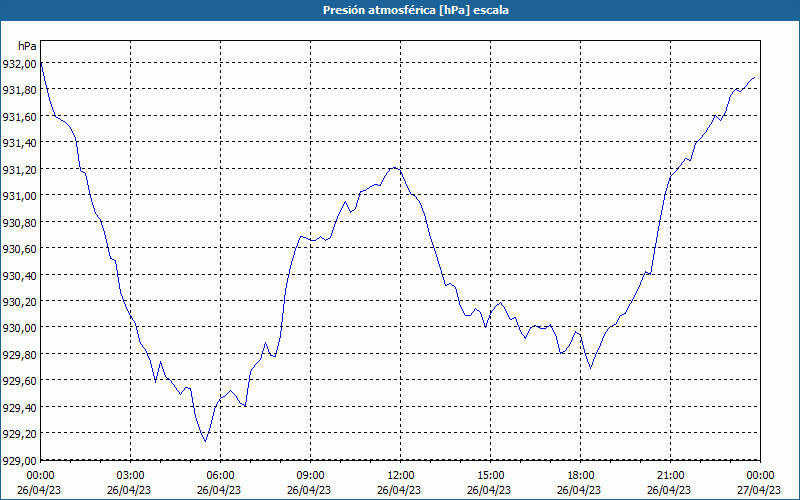
Task: Click the 18:00 time axis label
Action: click(580, 476)
